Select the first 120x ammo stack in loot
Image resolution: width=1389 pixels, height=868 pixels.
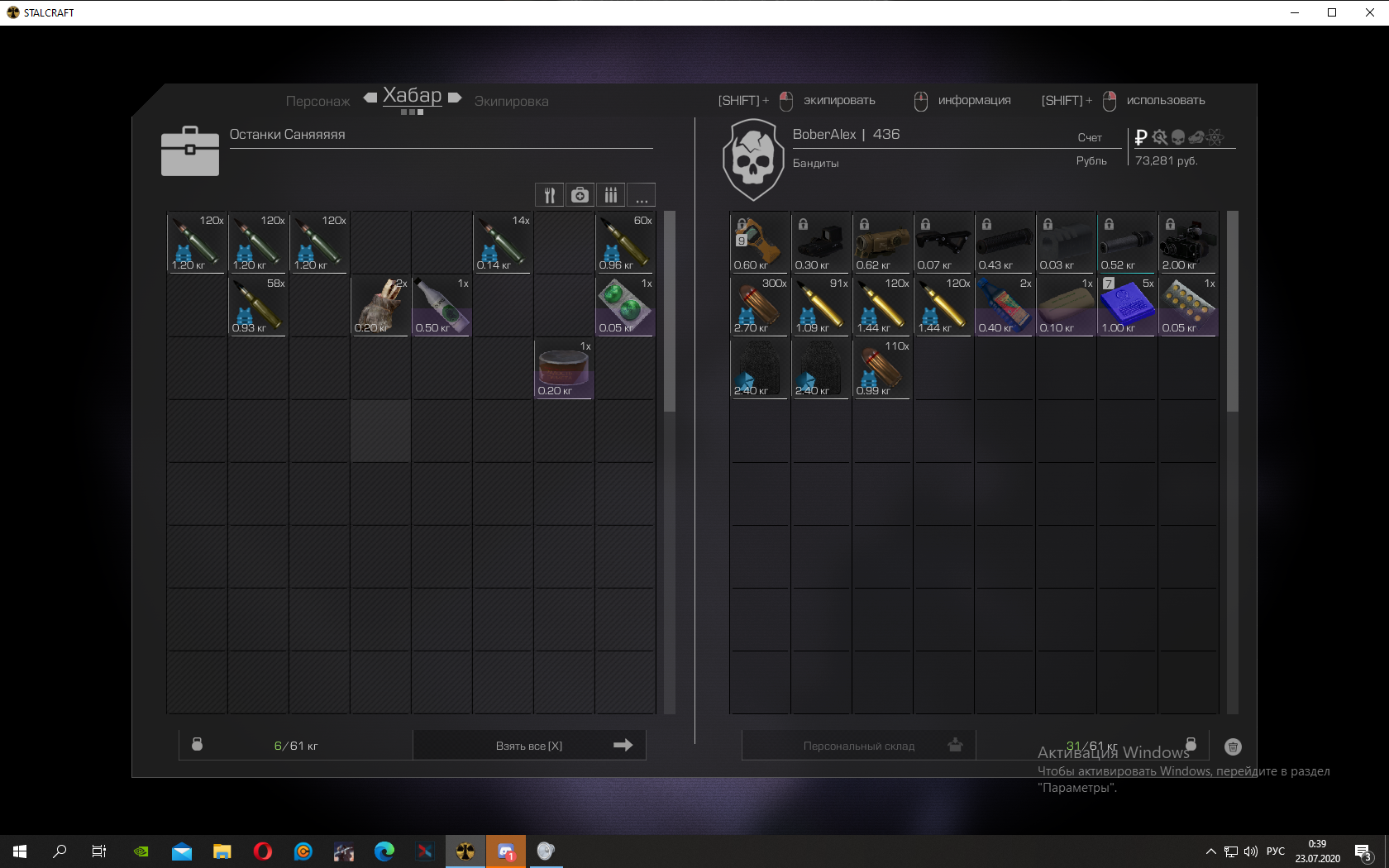pos(197,242)
